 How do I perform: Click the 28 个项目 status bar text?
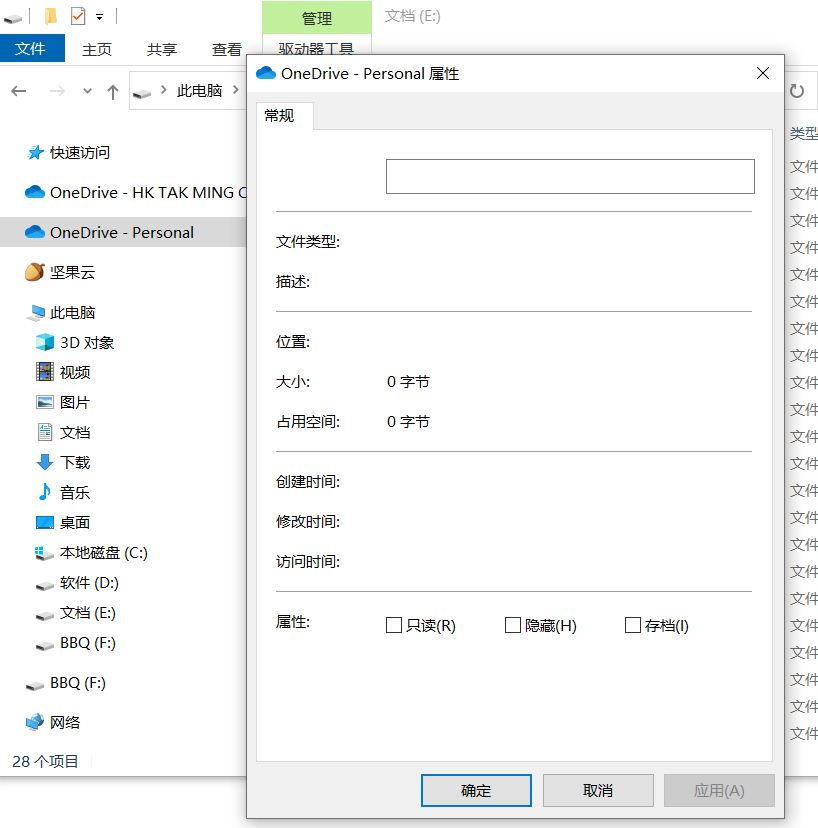(x=45, y=761)
